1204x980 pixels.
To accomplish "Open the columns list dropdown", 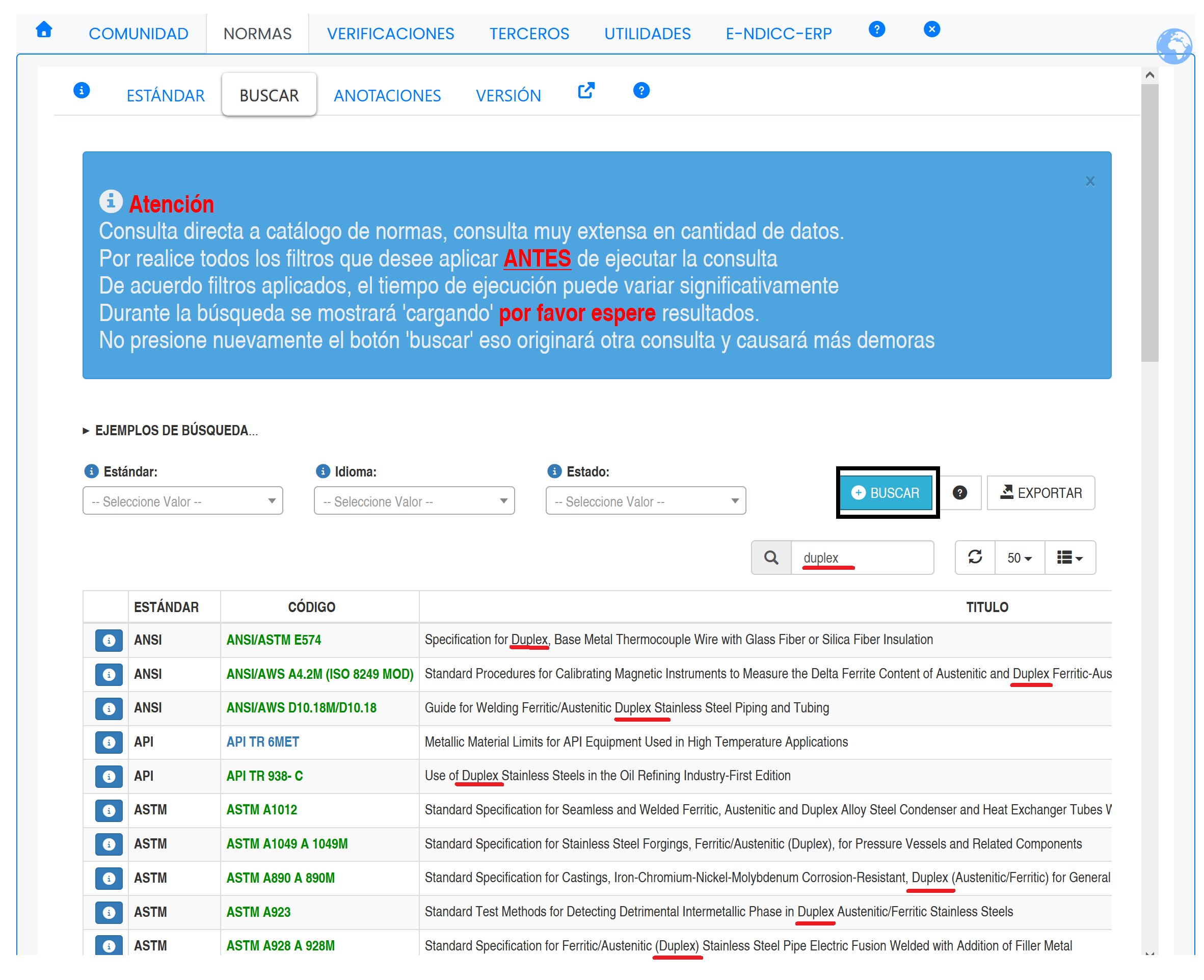I will point(1069,558).
